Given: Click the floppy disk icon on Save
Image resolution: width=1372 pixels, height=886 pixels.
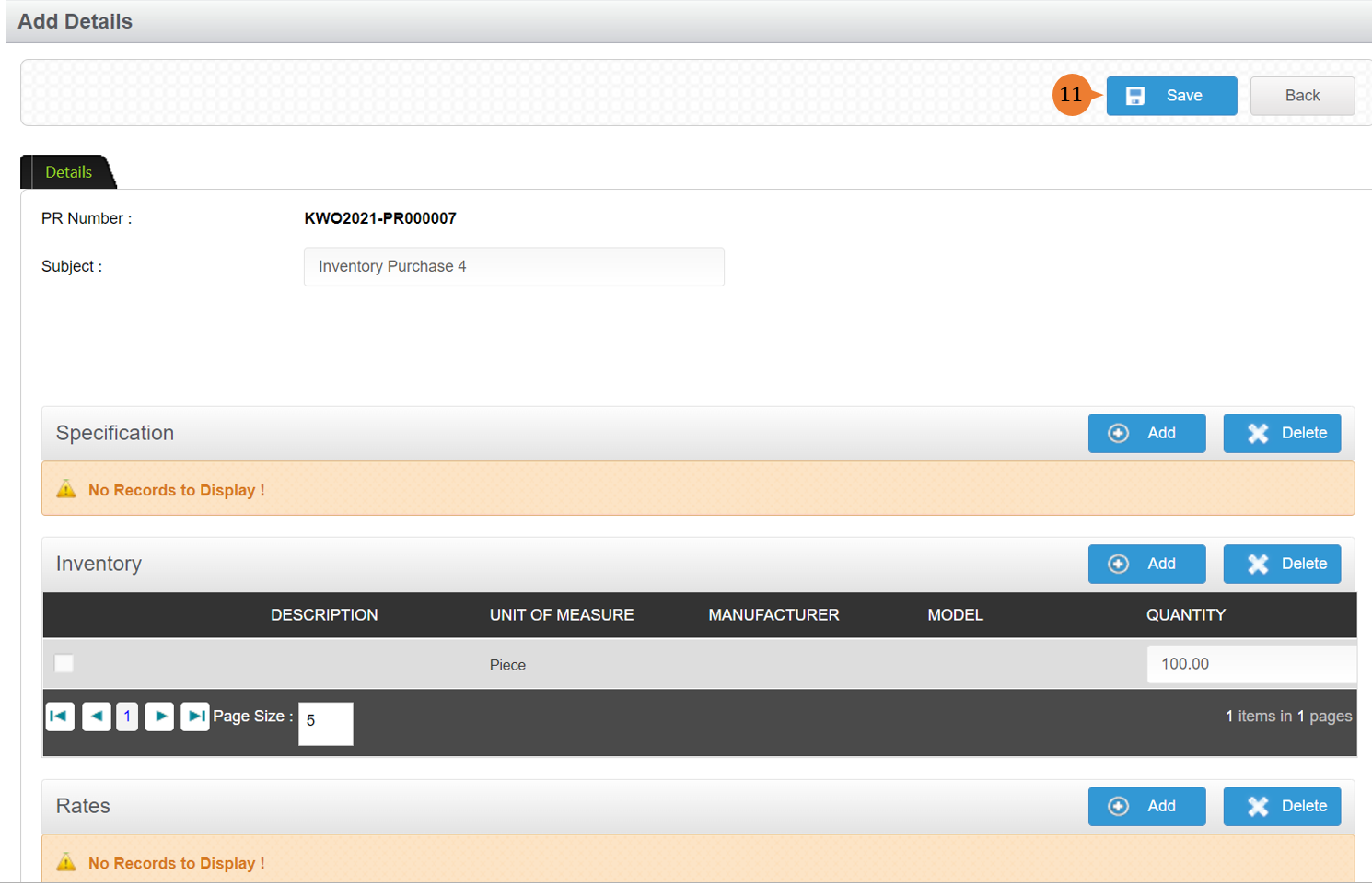Looking at the screenshot, I should (x=1135, y=96).
